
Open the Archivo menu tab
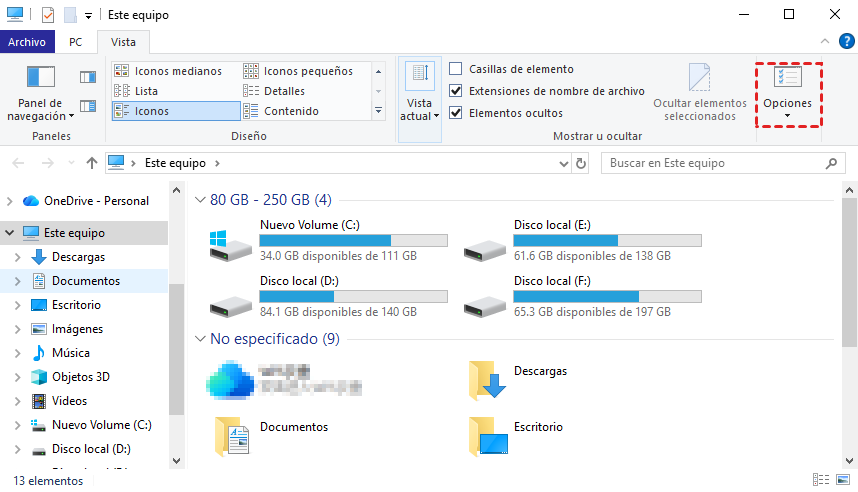pyautogui.click(x=26, y=42)
